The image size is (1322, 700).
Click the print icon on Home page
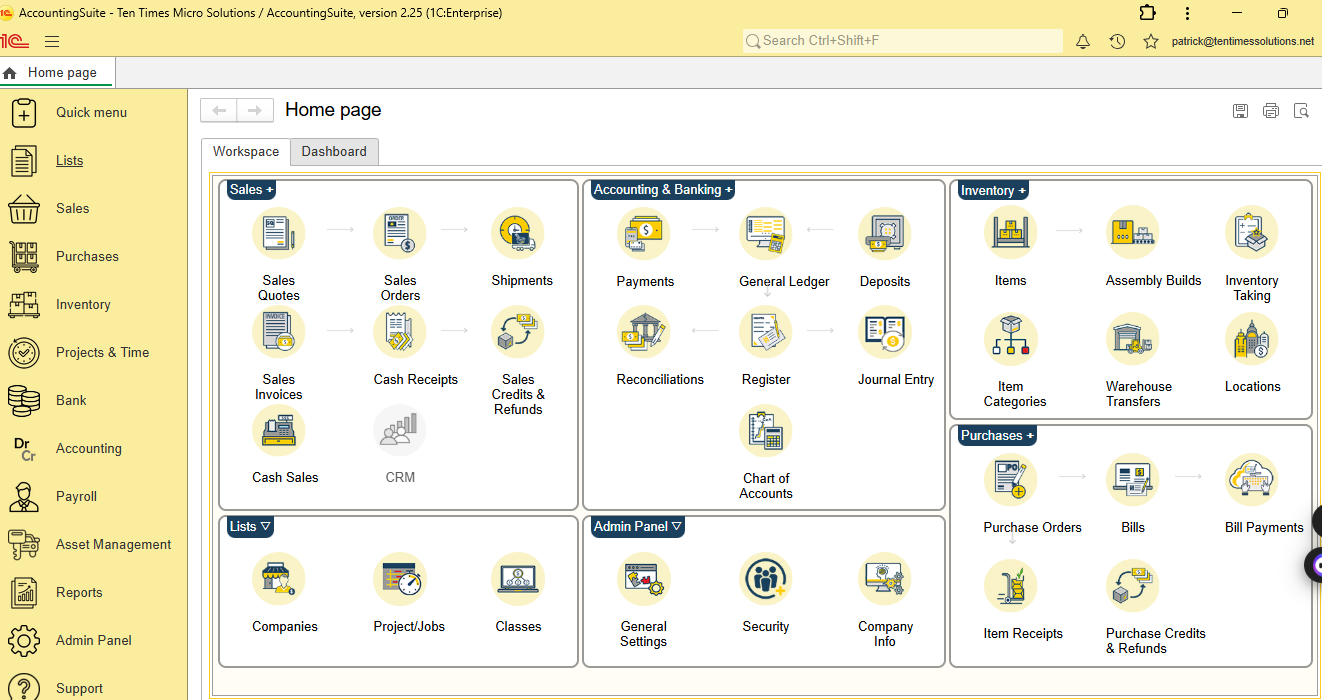tap(1270, 111)
